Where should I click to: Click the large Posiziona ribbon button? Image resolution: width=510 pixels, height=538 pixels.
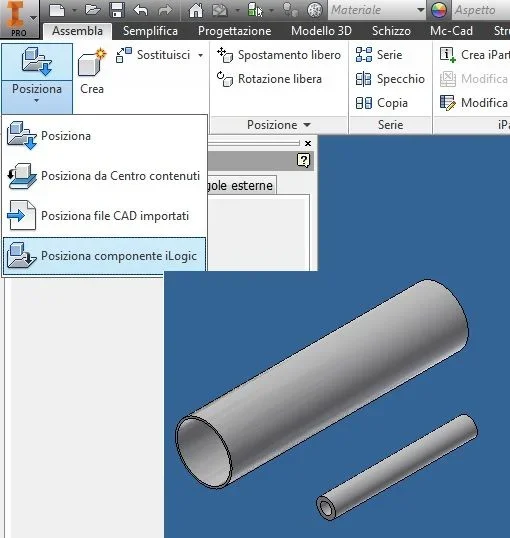[x=37, y=62]
